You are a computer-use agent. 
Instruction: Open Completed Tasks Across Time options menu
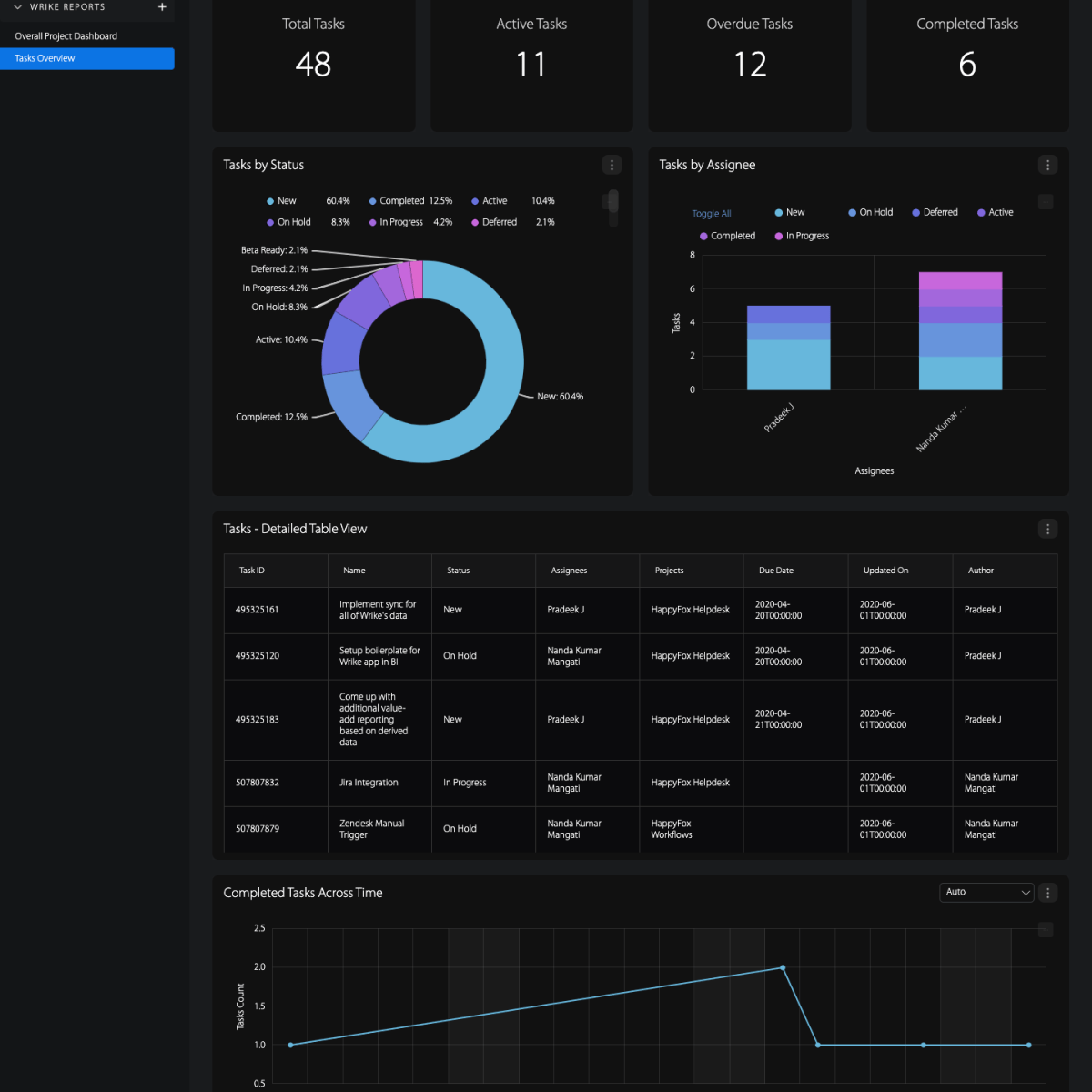pos(1047,893)
